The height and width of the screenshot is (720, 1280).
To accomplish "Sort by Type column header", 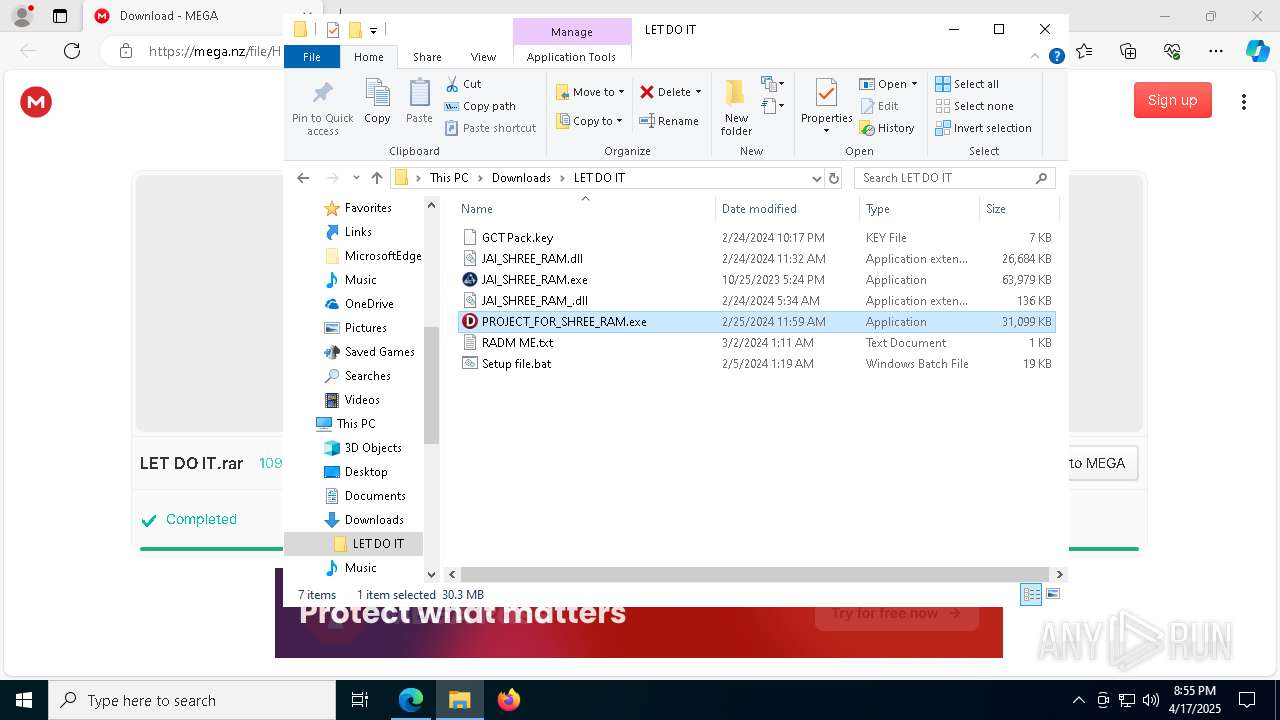I will [x=919, y=209].
